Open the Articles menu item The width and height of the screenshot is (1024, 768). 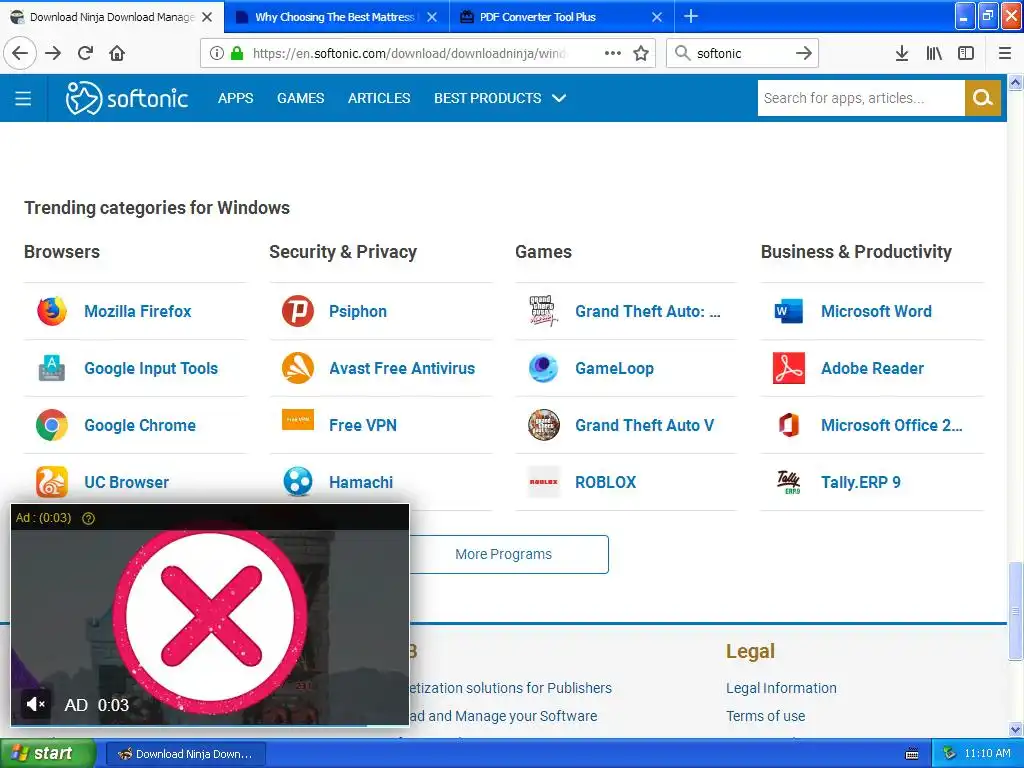[379, 98]
